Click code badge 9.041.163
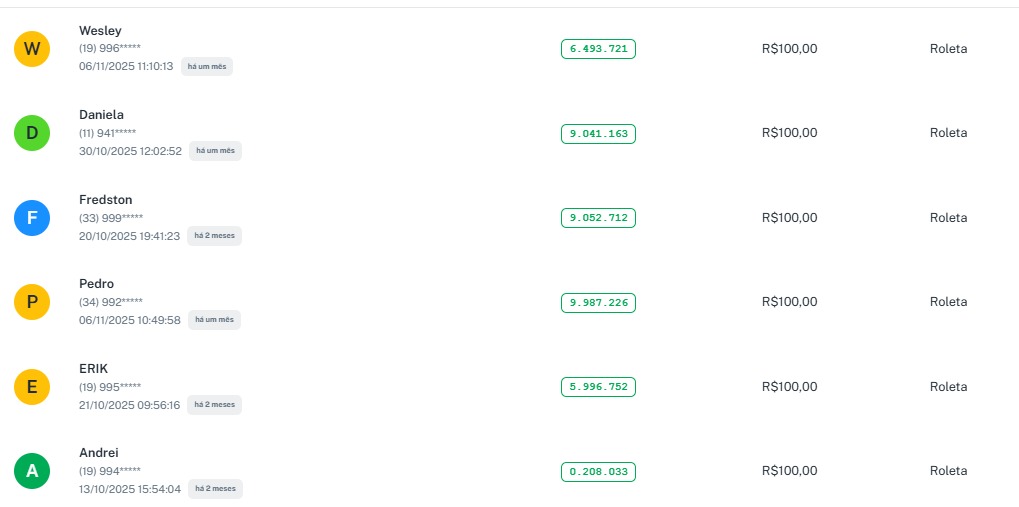This screenshot has width=1019, height=507. [x=598, y=133]
